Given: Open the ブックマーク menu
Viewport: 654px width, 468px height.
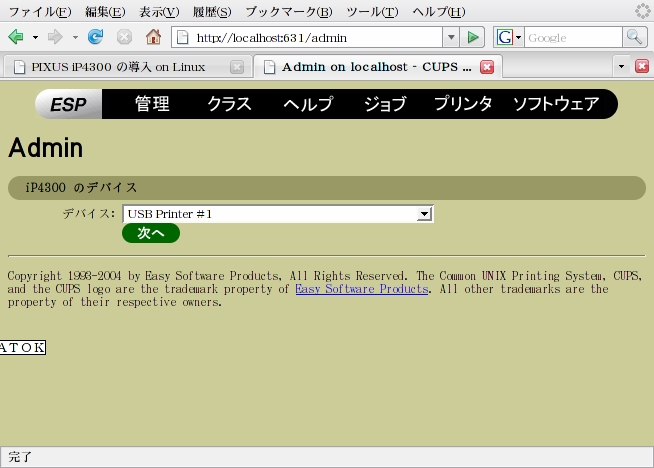Looking at the screenshot, I should pos(289,12).
